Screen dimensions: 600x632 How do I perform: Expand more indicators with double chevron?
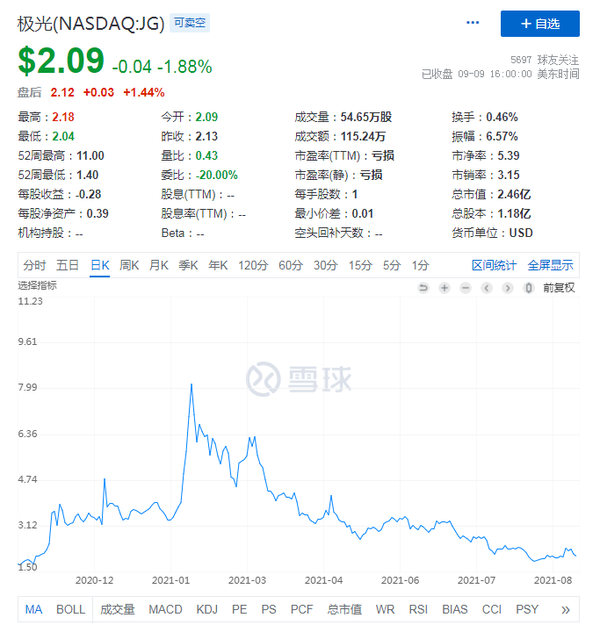pos(566,610)
